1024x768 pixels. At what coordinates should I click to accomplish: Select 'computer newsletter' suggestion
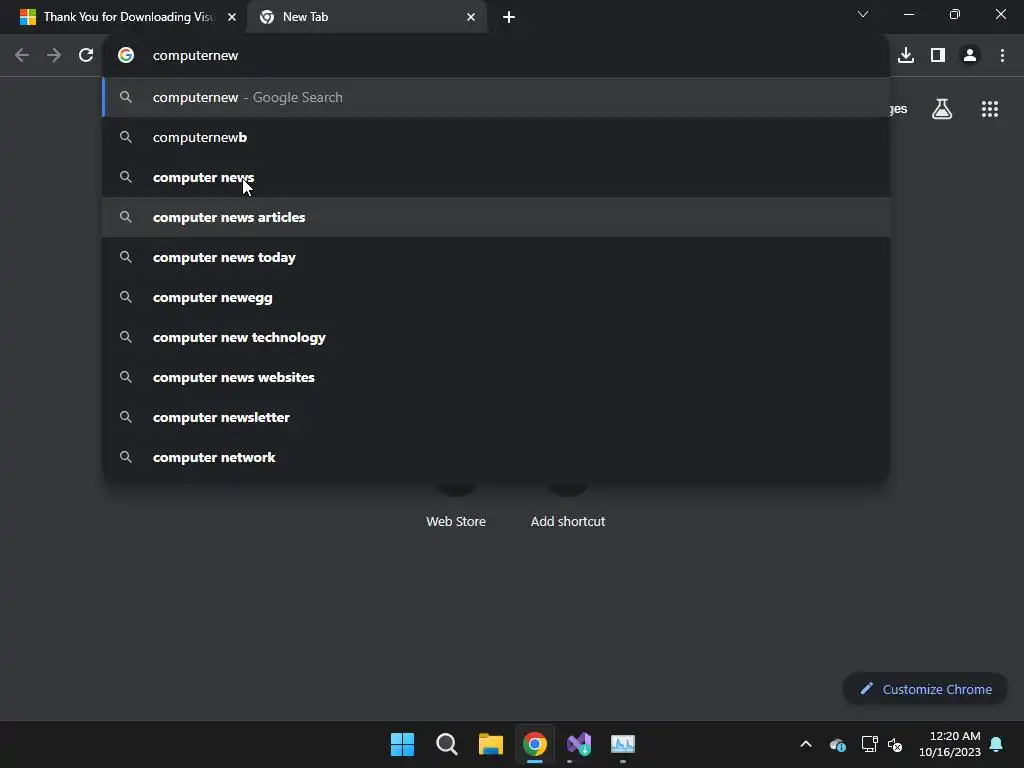coord(496,417)
